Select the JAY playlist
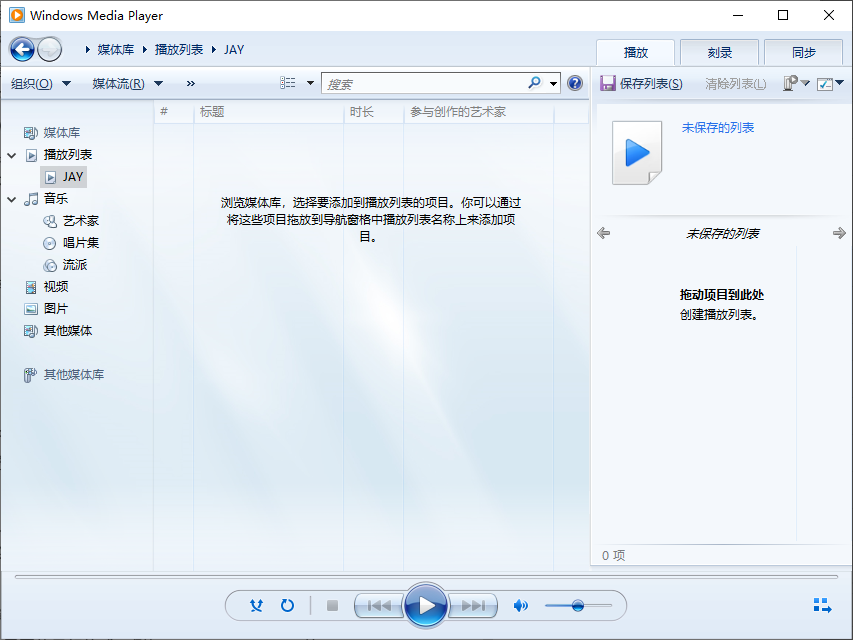This screenshot has width=853, height=640. coord(64,177)
